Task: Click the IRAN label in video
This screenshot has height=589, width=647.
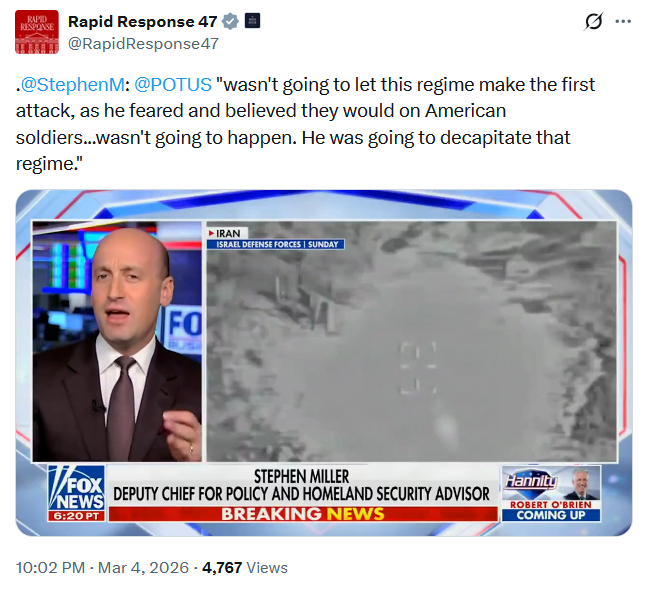Action: (227, 233)
